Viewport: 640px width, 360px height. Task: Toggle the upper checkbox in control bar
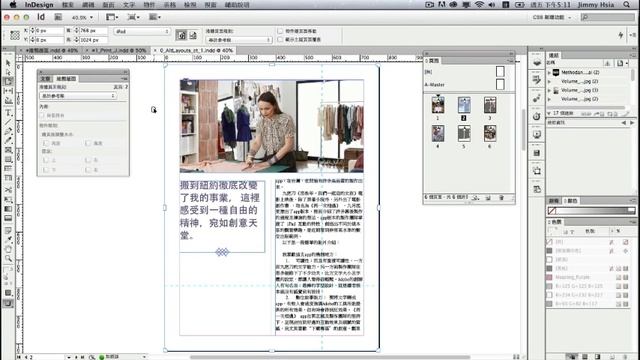pyautogui.click(x=280, y=31)
